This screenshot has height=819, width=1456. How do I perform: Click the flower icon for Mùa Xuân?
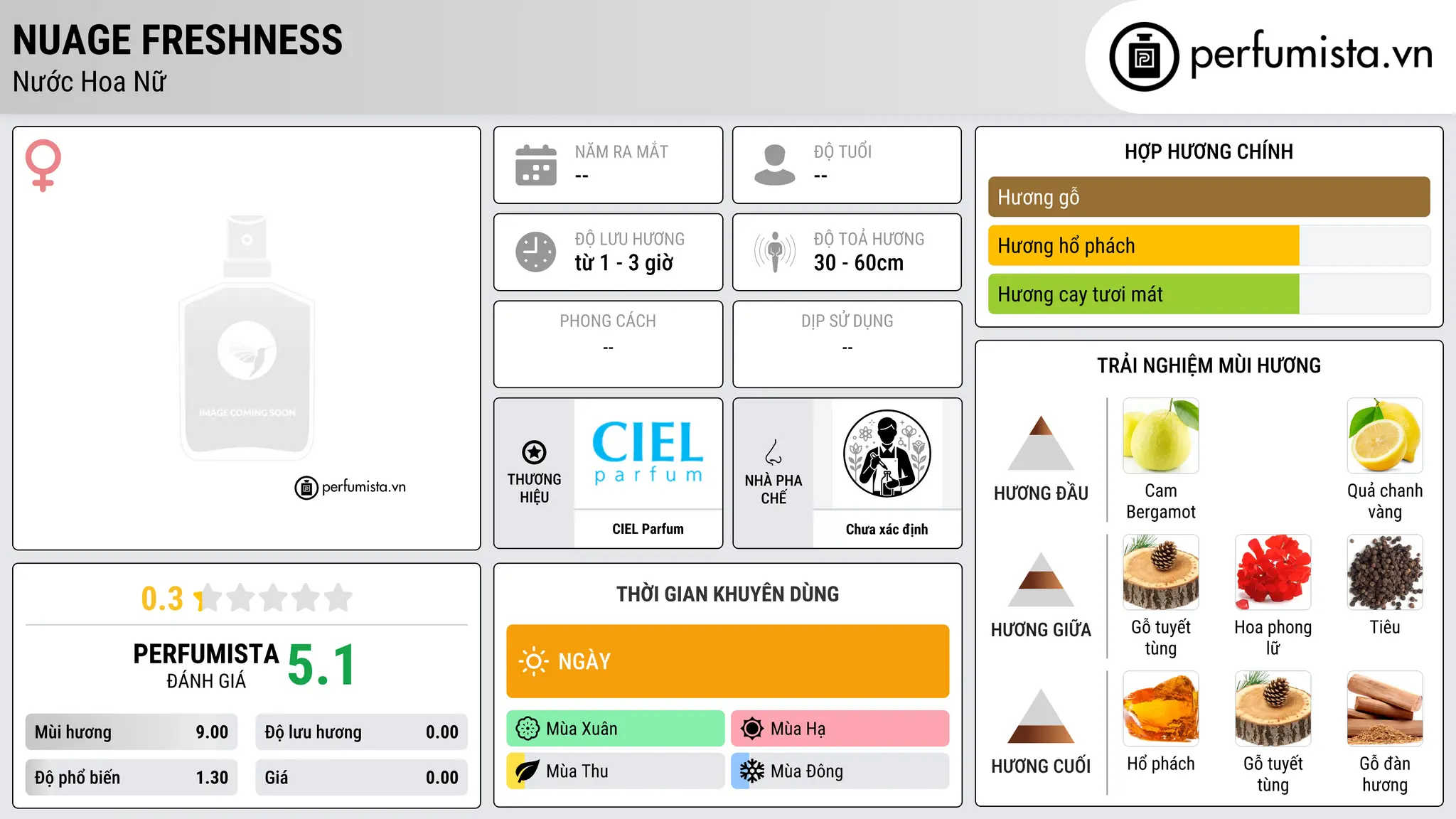coord(528,729)
